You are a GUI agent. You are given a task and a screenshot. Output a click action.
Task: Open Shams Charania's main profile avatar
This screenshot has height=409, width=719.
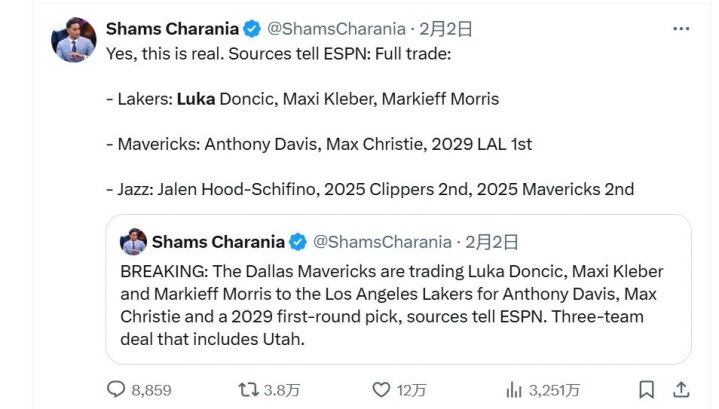73,40
